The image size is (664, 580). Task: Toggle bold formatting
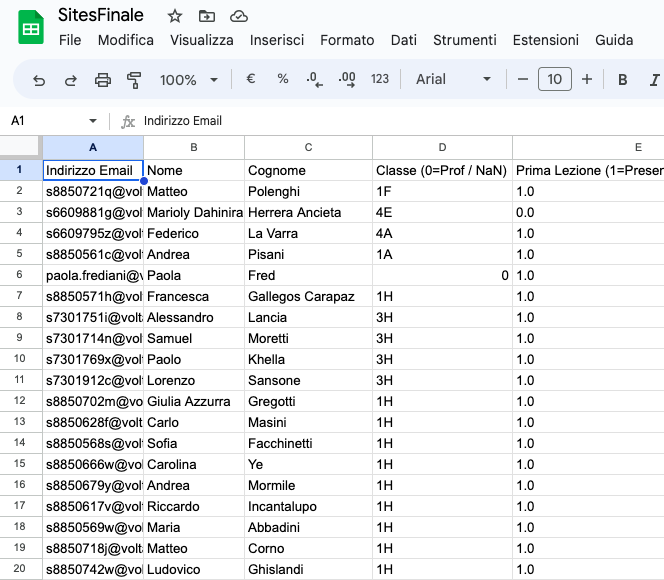pos(622,80)
